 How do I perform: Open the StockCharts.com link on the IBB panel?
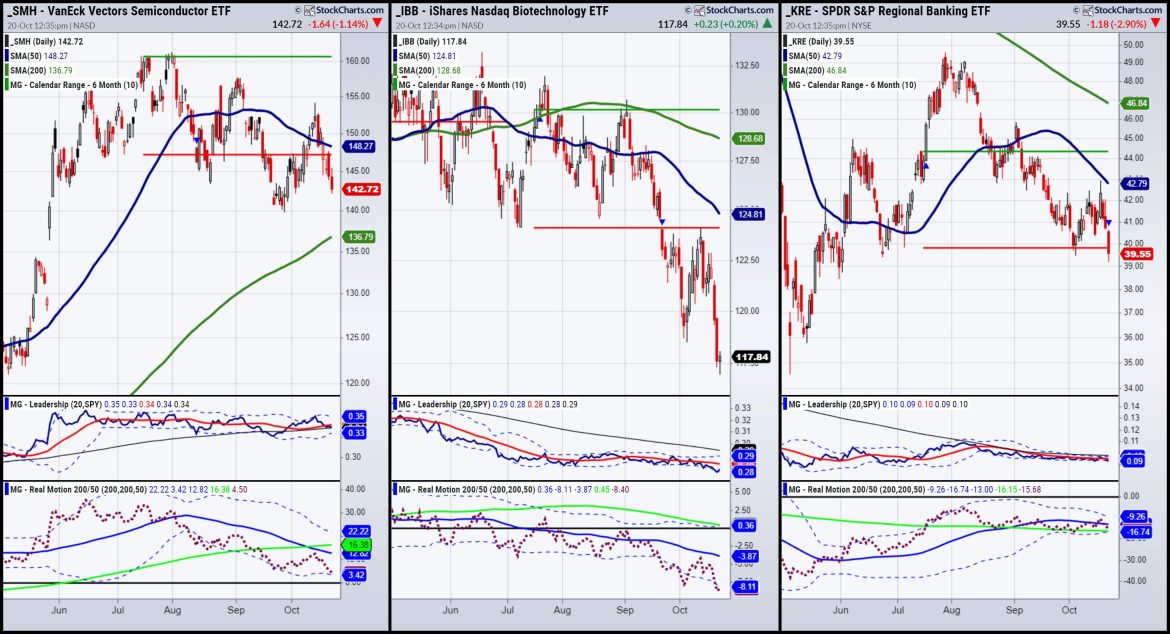738,11
